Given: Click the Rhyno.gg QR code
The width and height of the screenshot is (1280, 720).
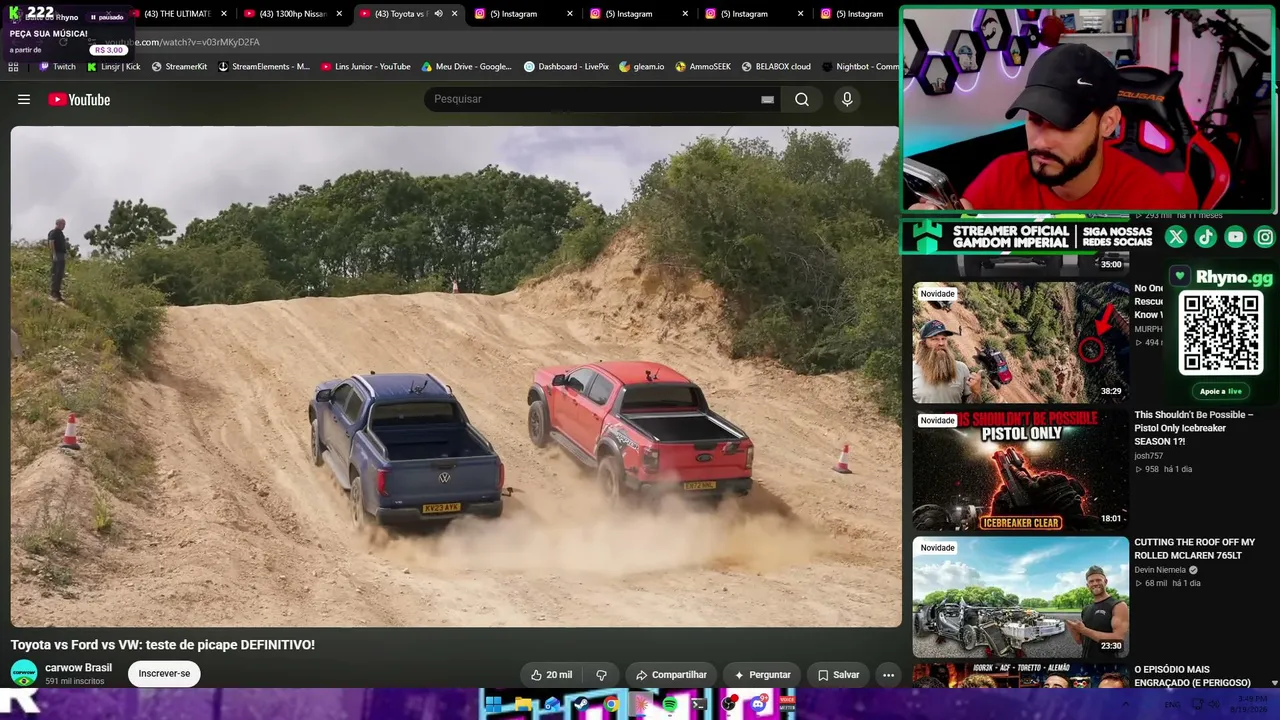Looking at the screenshot, I should (1220, 334).
